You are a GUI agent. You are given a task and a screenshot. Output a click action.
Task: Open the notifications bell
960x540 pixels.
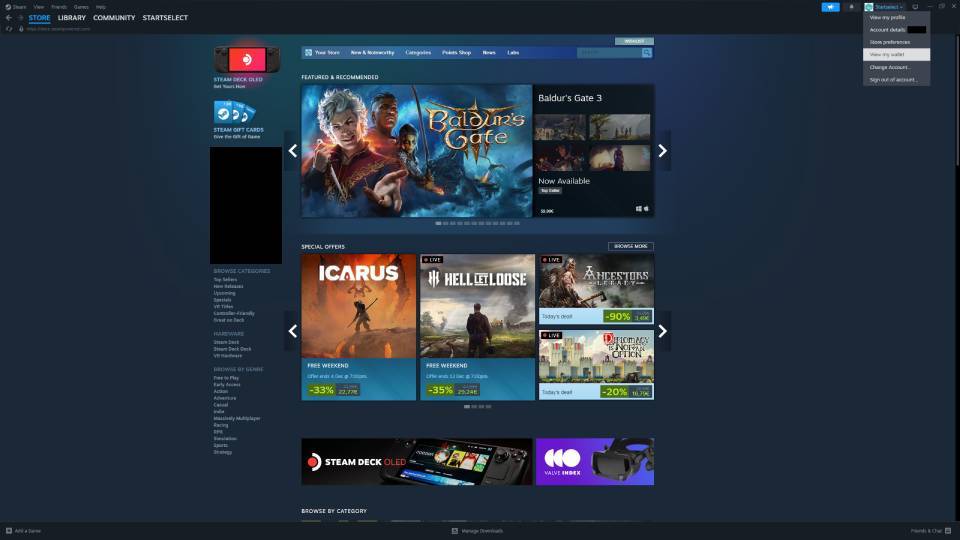[x=851, y=7]
